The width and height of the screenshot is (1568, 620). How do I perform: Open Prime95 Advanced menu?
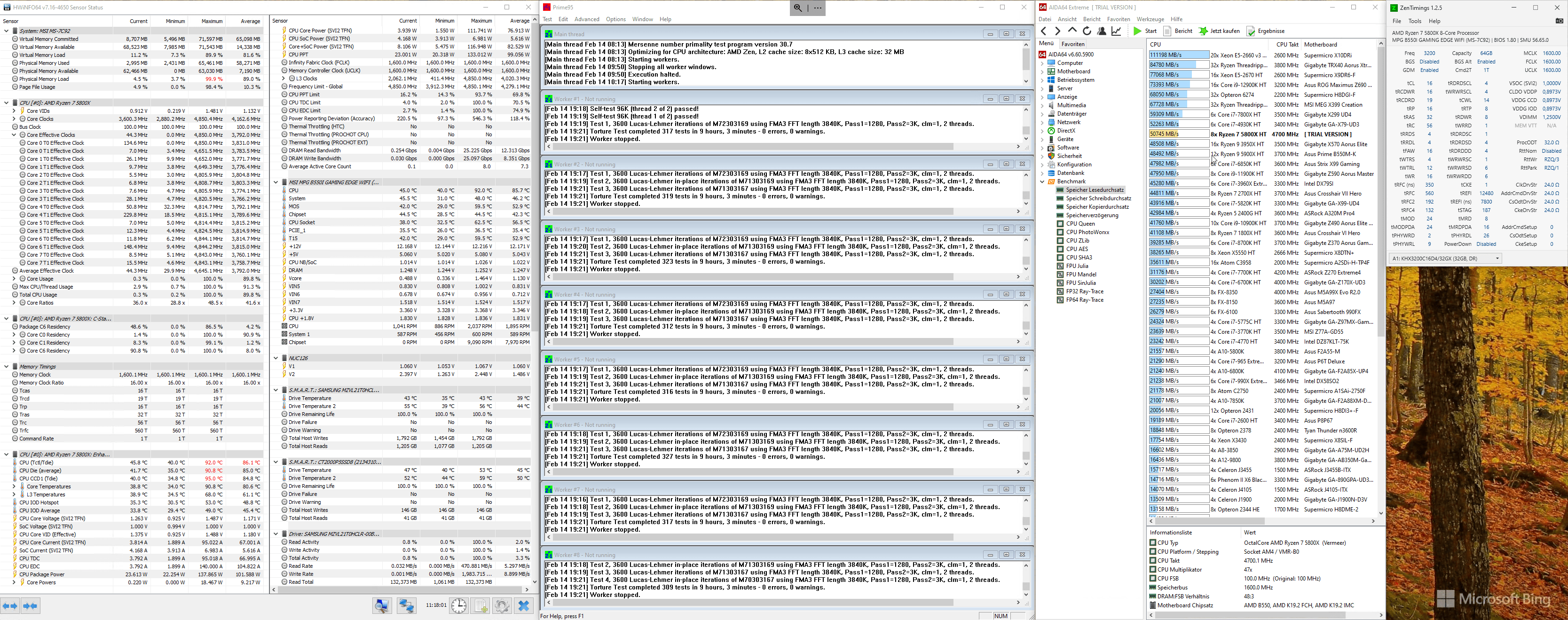coord(587,19)
